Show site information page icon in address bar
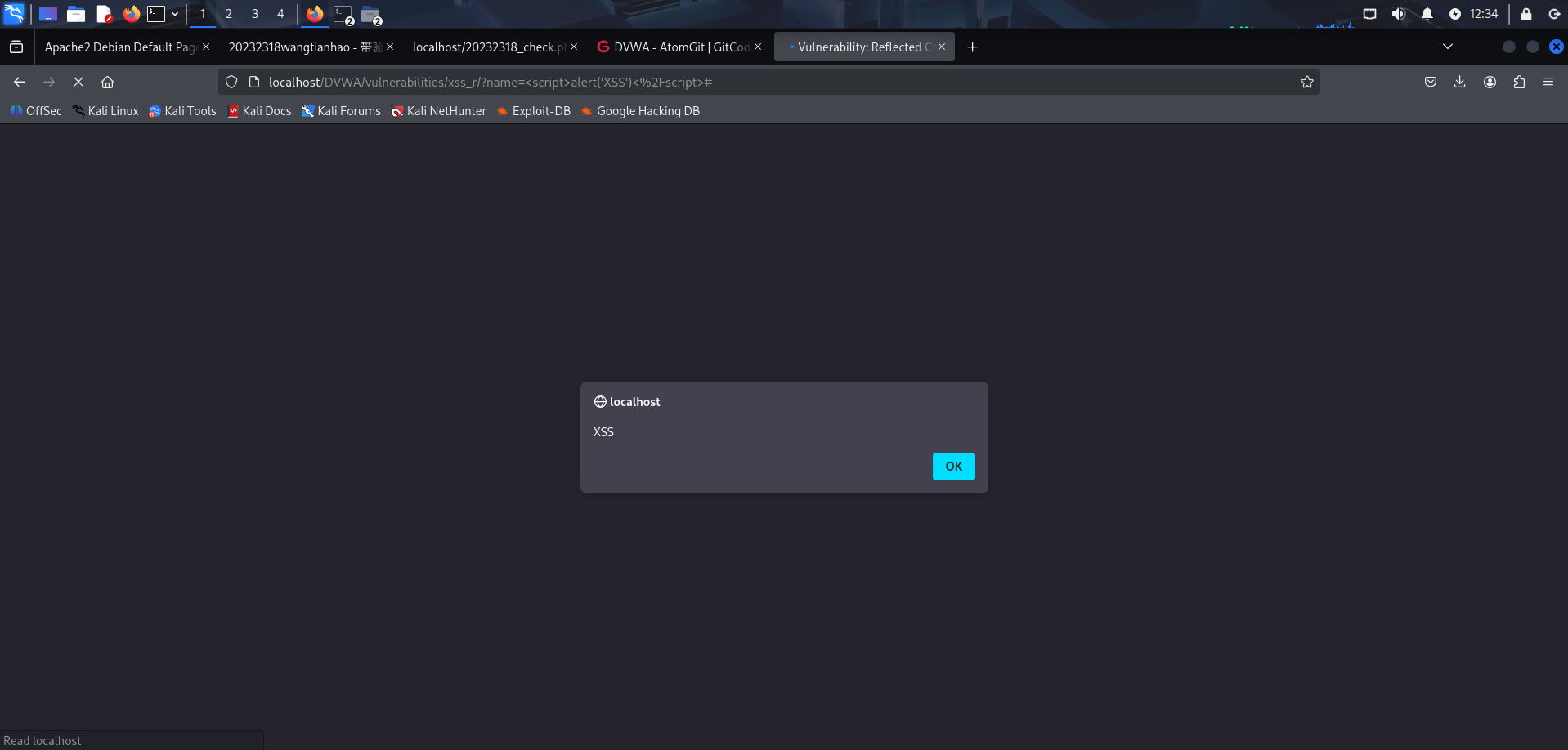Viewport: 1568px width, 750px height. [254, 82]
